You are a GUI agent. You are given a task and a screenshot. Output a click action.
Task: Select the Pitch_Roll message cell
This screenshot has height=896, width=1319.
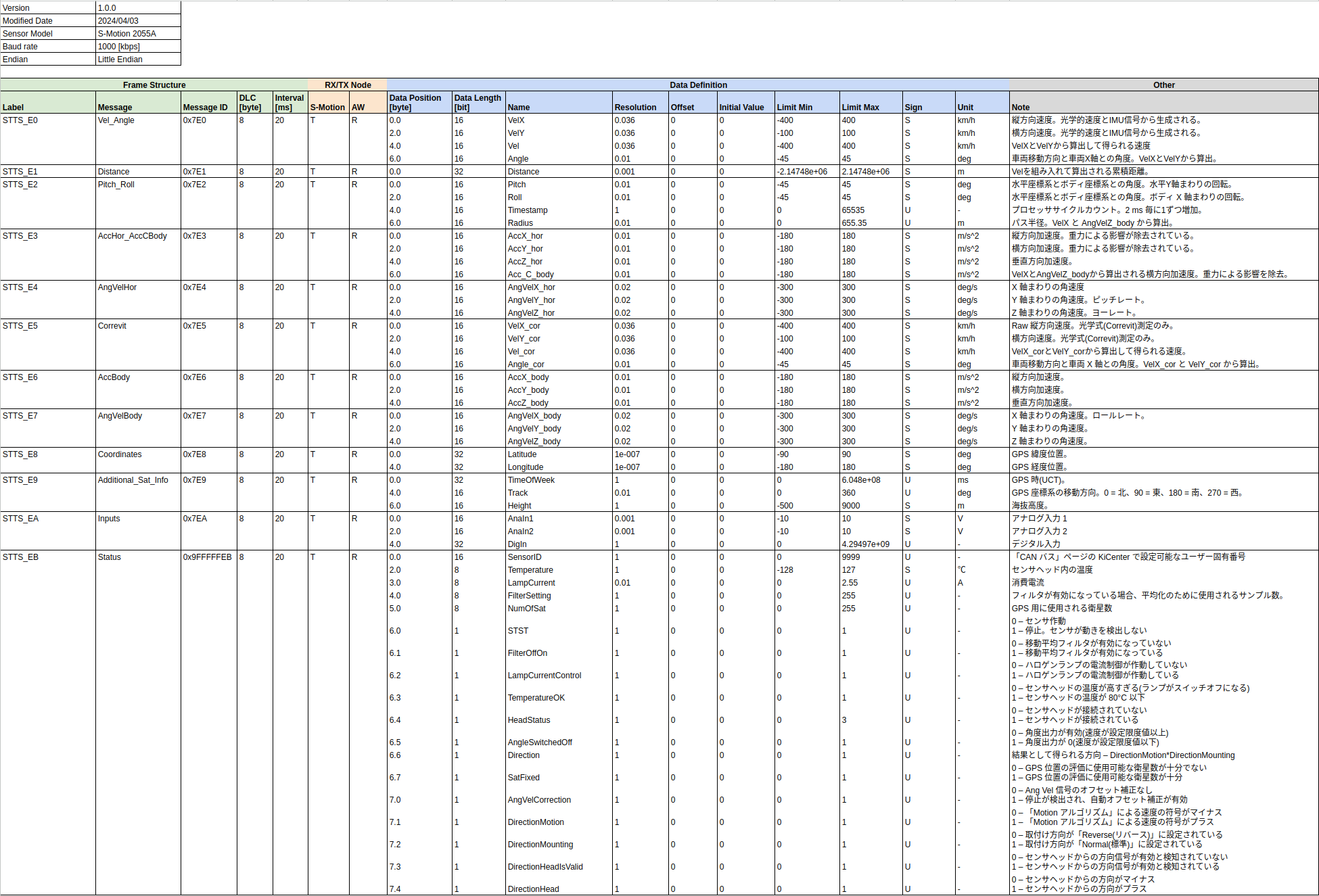coord(138,185)
